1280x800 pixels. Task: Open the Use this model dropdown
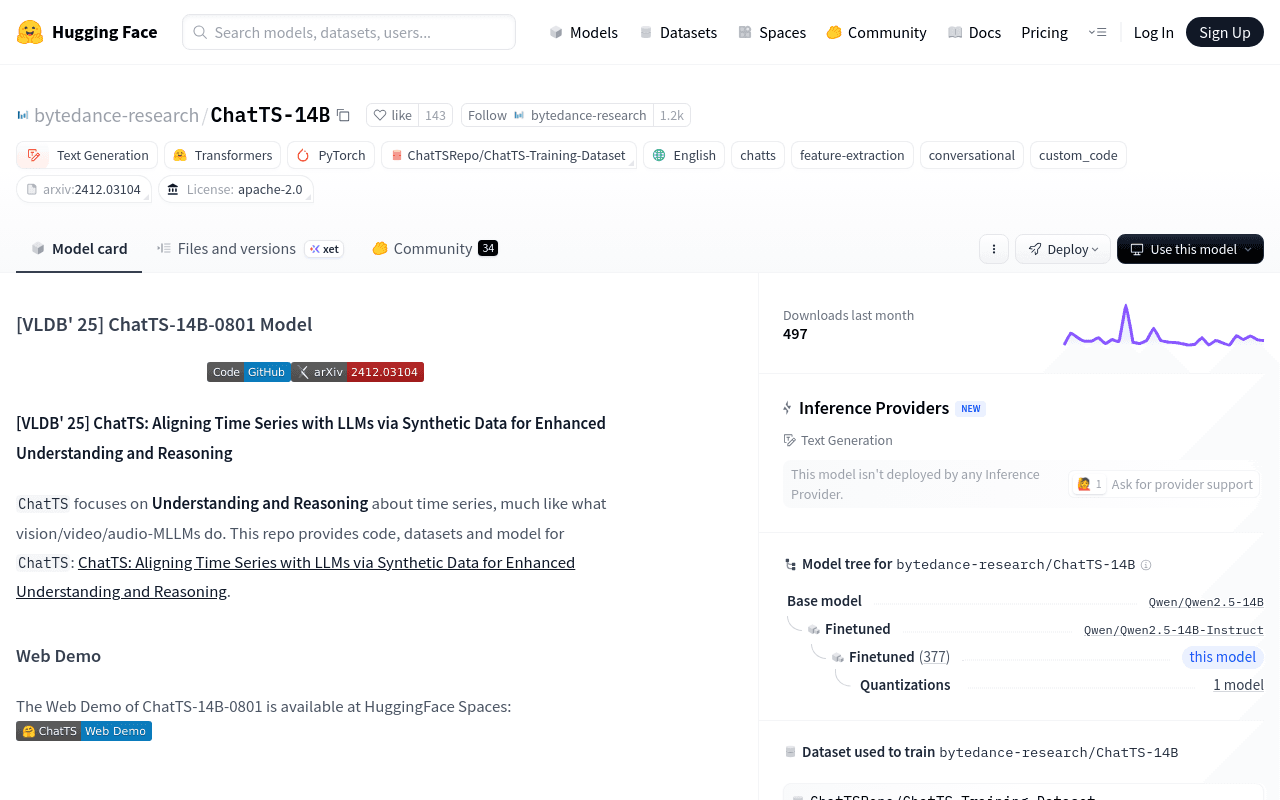1190,249
